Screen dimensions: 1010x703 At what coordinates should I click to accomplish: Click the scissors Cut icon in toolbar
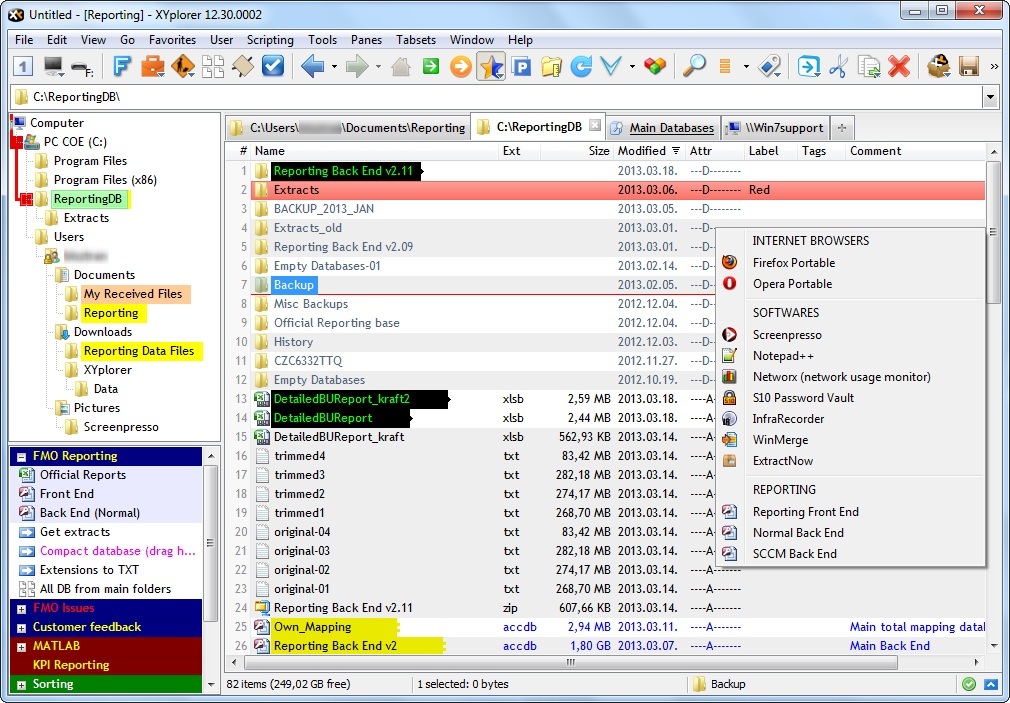[x=838, y=67]
